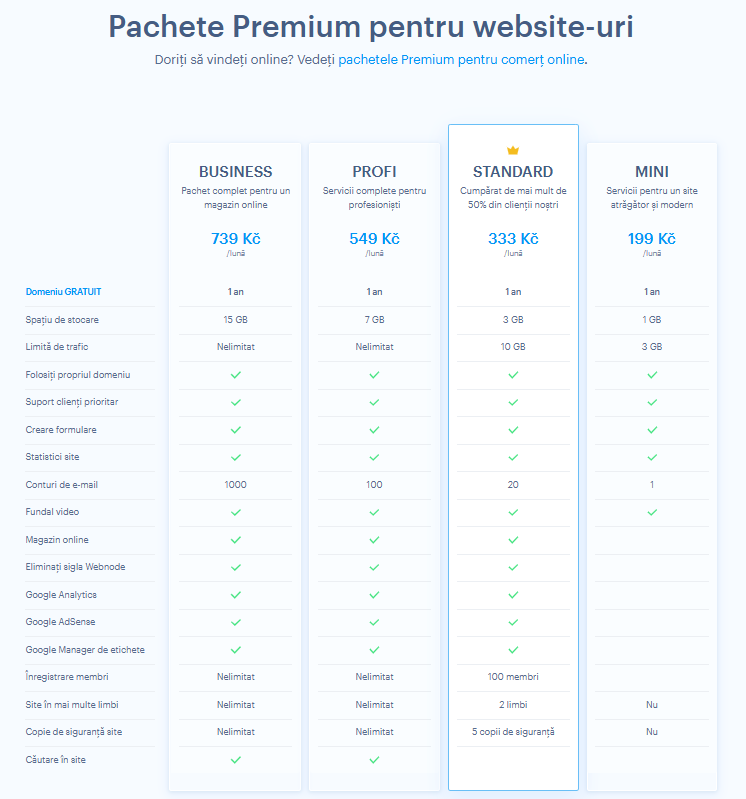Click the BUSINESS checkmark for Căutare în site

pyautogui.click(x=235, y=760)
